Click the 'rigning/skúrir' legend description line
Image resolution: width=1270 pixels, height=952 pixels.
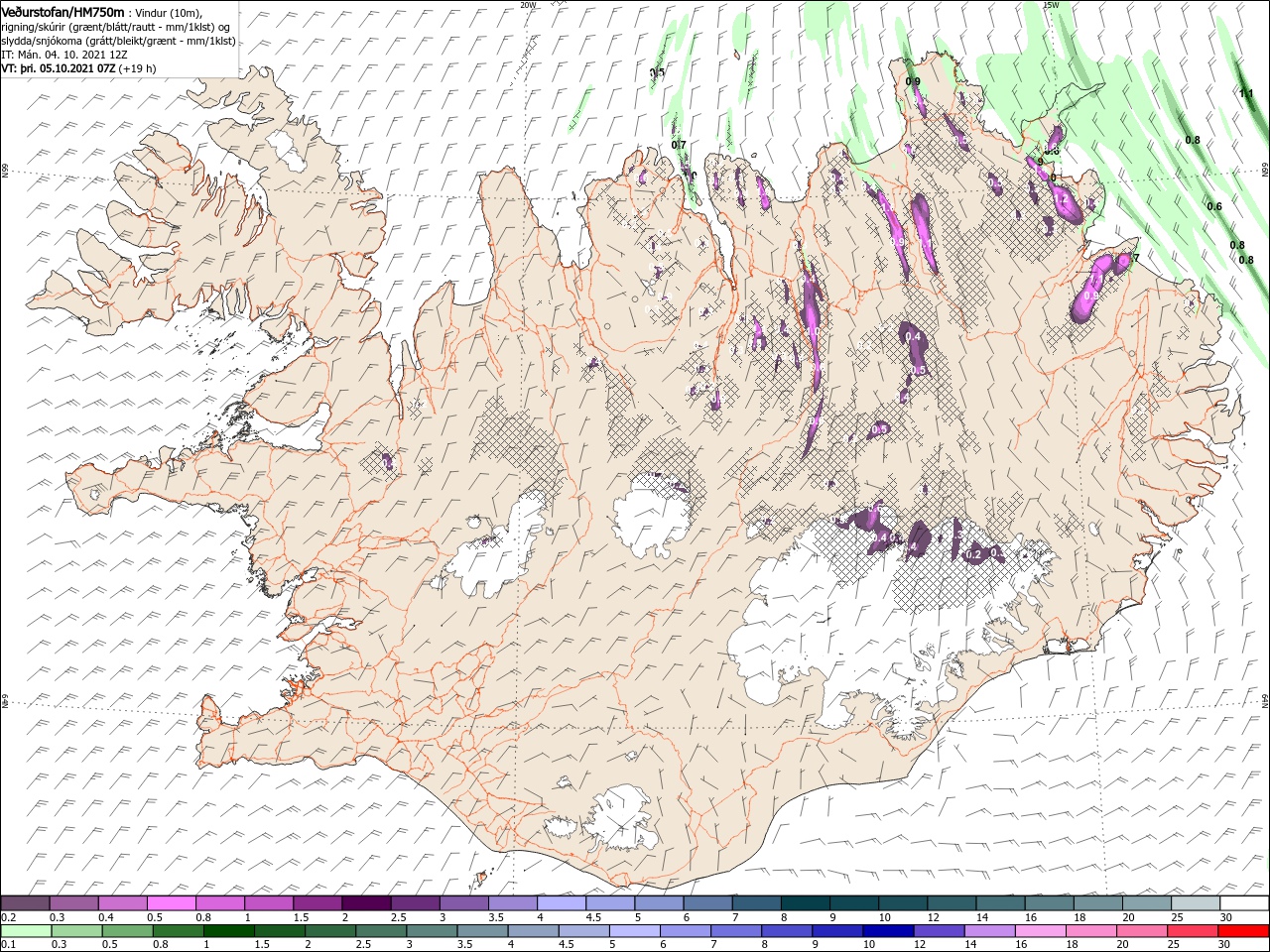pyautogui.click(x=116, y=27)
